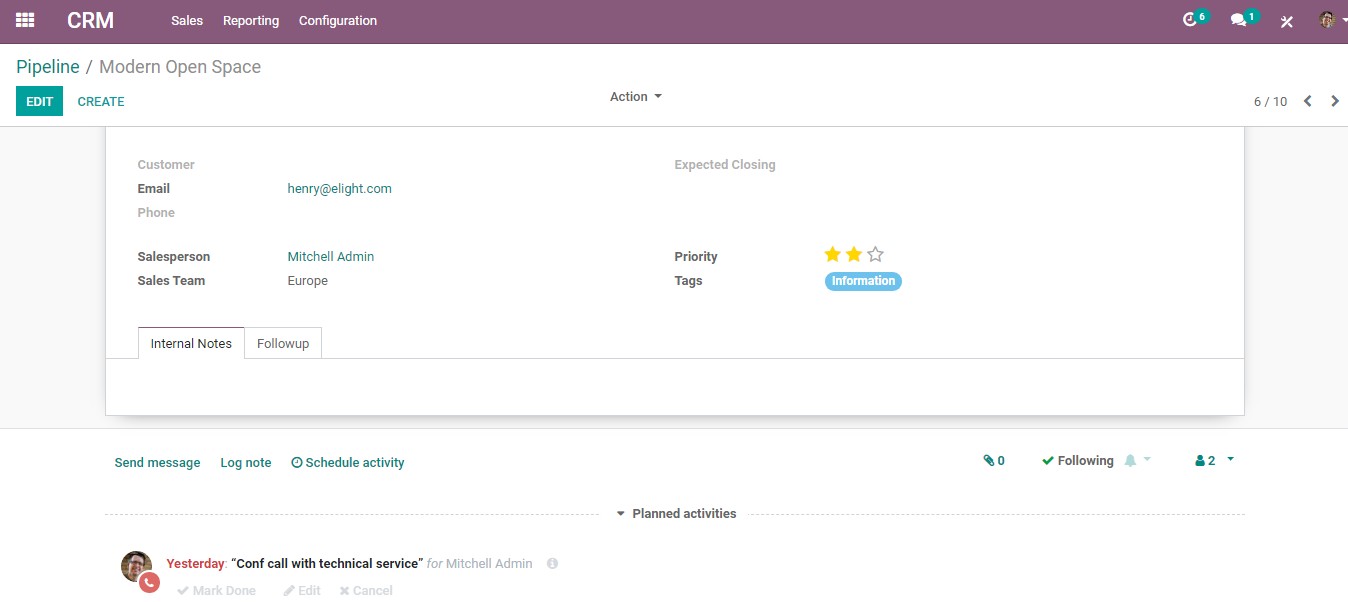
Task: Click the EDIT button
Action: pyautogui.click(x=39, y=101)
